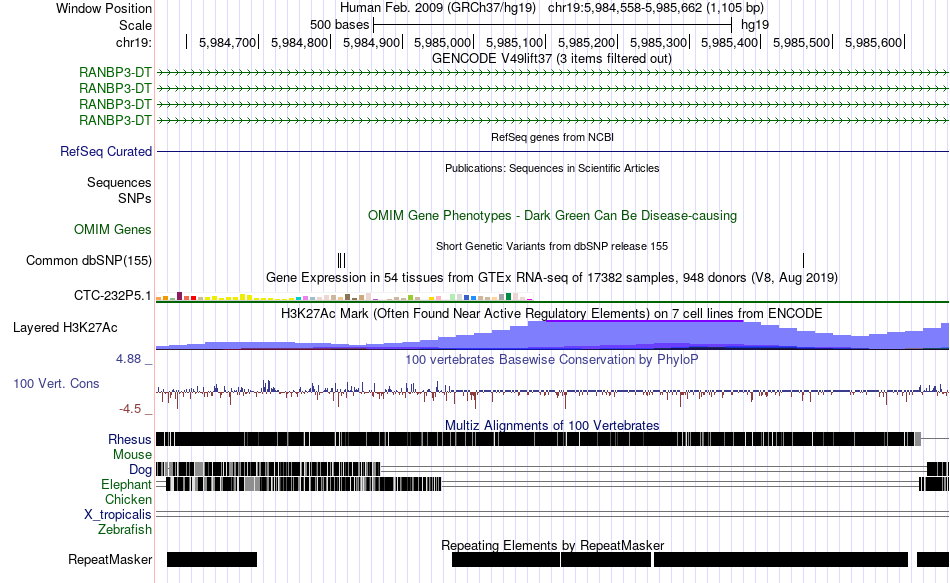The width and height of the screenshot is (950, 583).
Task: Select the X_tropicalis alignment row label
Action: (x=118, y=515)
